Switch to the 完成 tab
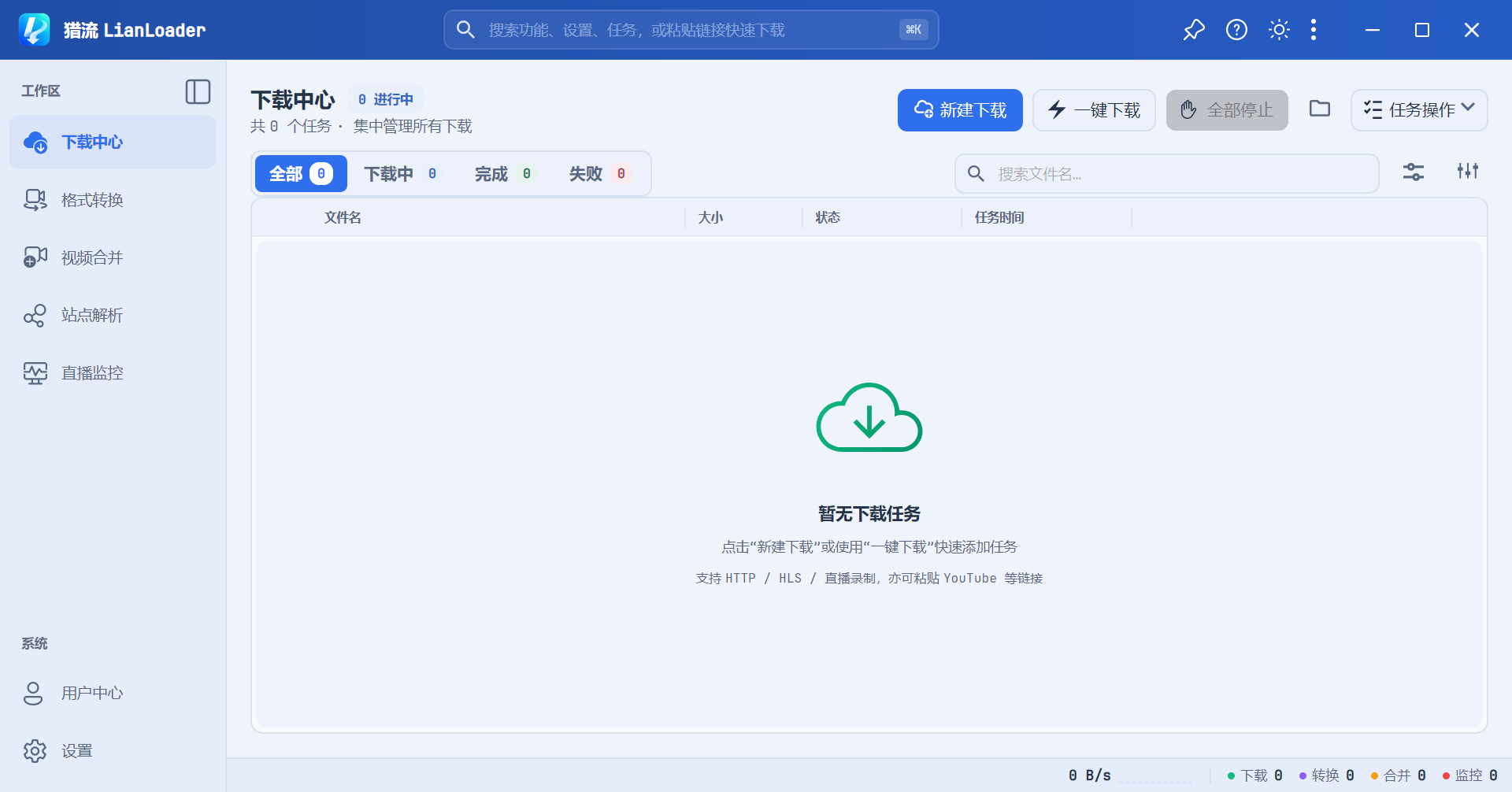The width and height of the screenshot is (1512, 792). [x=504, y=174]
